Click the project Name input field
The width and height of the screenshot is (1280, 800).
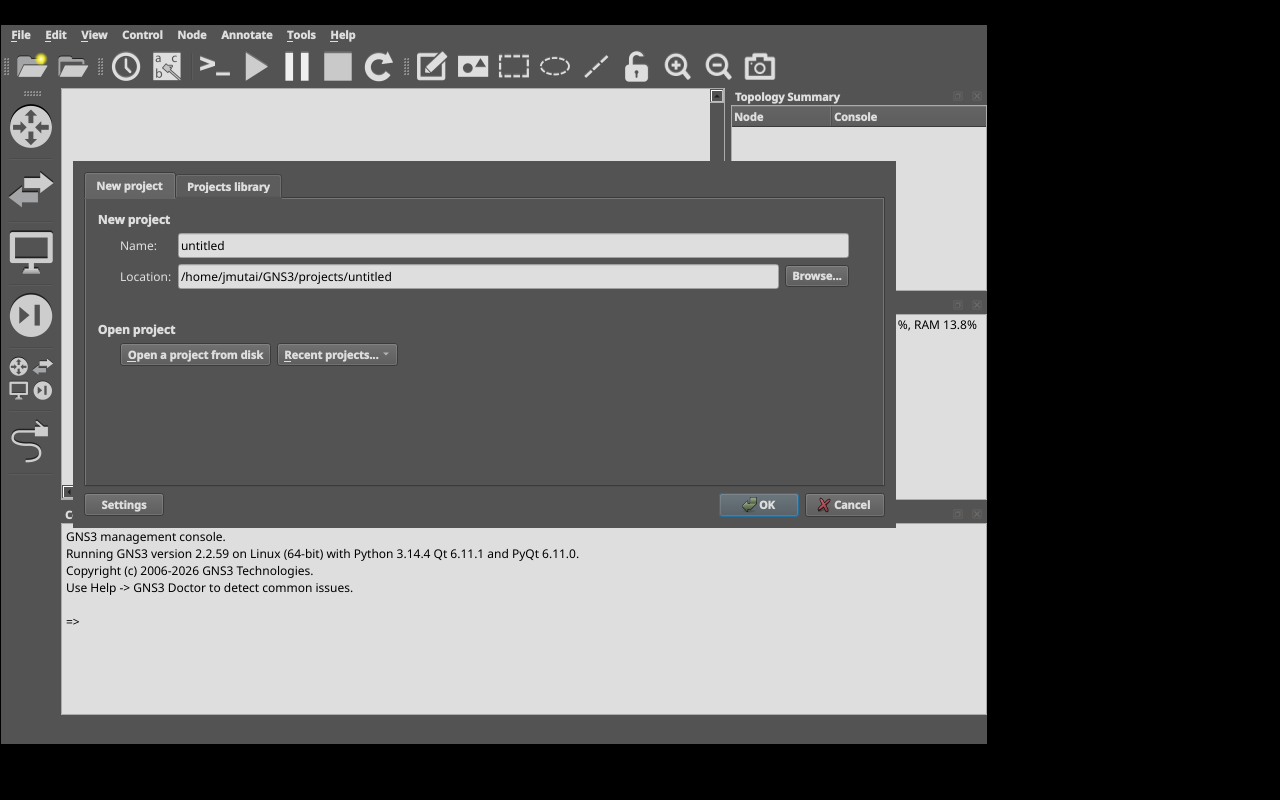513,246
